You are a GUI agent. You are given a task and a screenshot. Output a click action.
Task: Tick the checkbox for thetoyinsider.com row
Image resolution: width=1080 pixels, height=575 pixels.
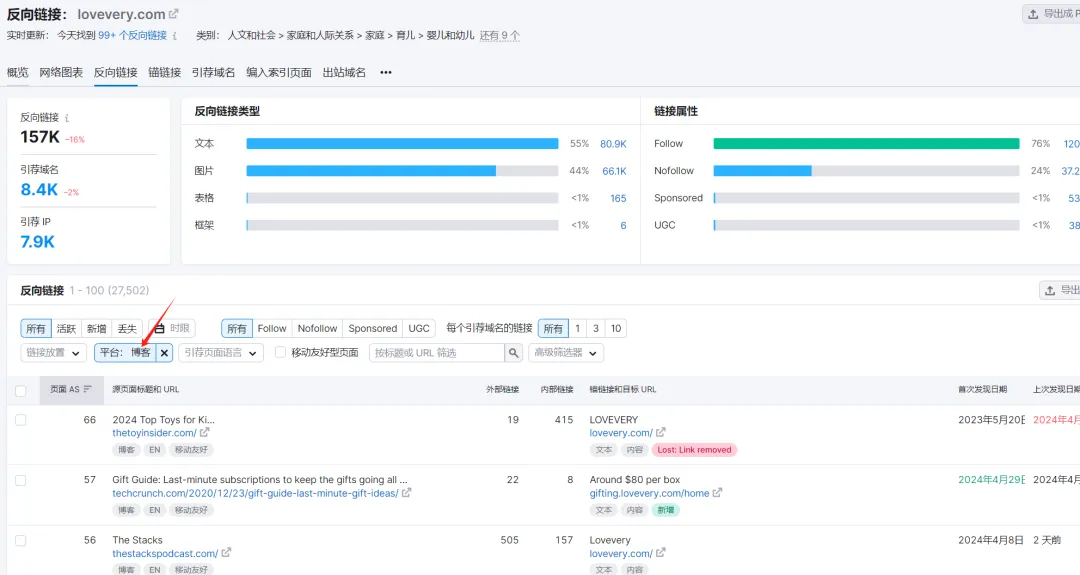21,420
